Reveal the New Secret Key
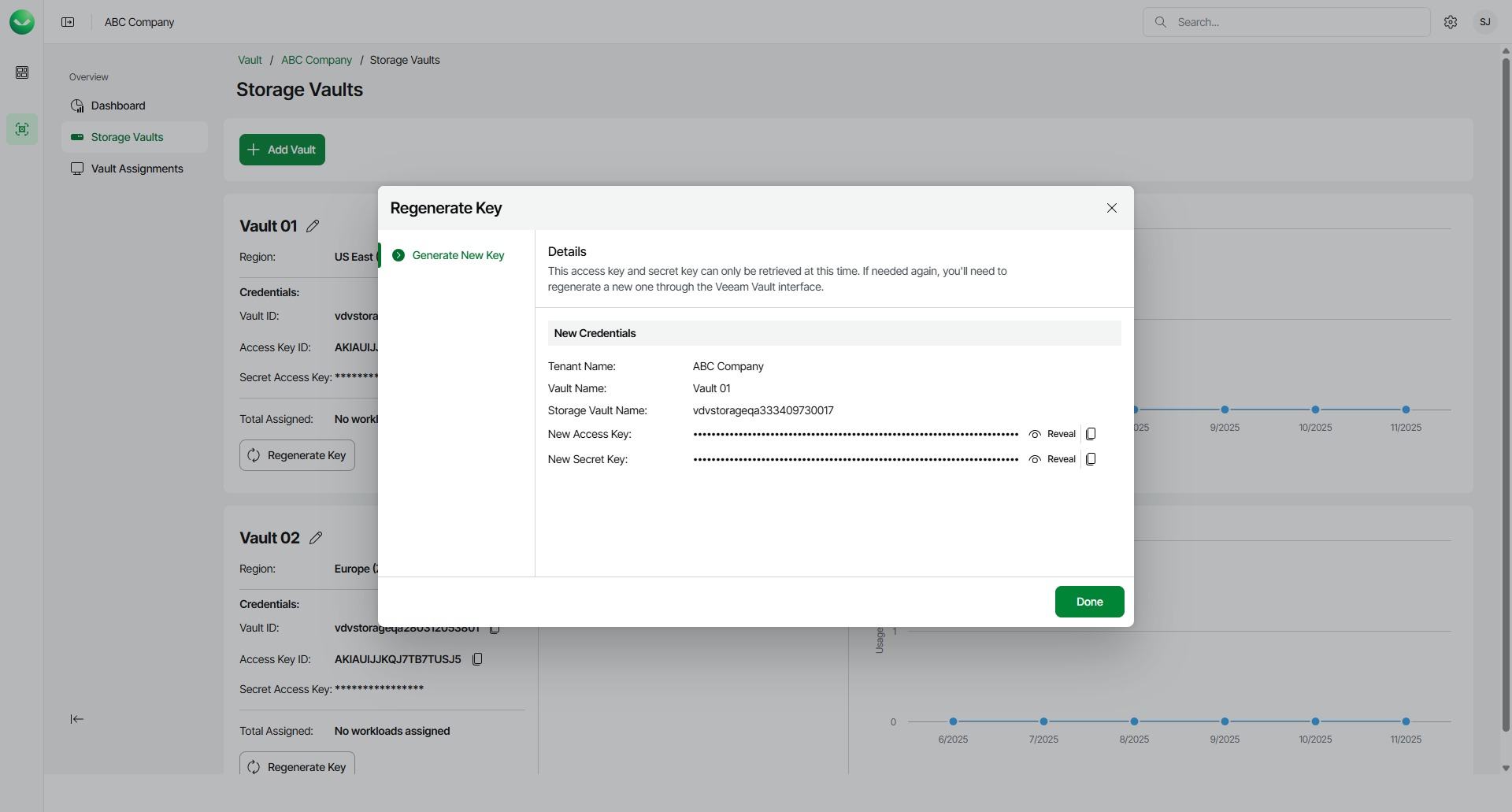1512x812 pixels. coord(1053,459)
